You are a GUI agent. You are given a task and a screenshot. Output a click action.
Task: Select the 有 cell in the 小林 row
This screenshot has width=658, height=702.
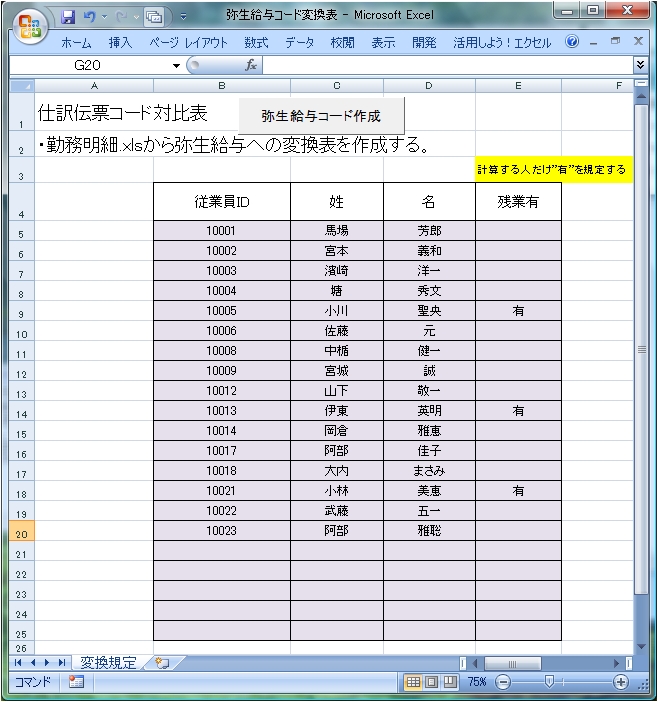pyautogui.click(x=518, y=491)
